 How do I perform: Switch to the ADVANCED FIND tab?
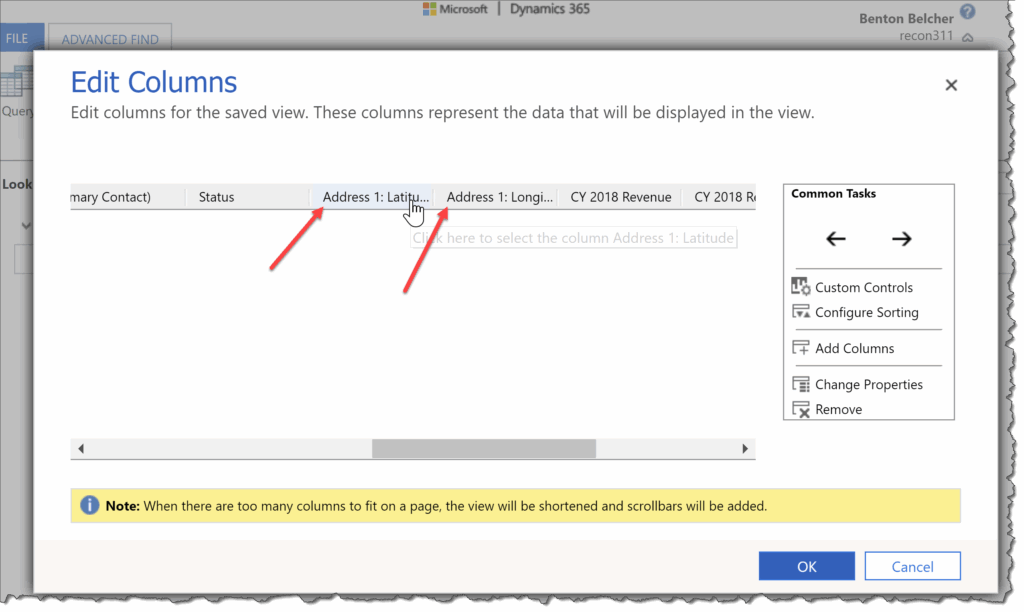(110, 40)
